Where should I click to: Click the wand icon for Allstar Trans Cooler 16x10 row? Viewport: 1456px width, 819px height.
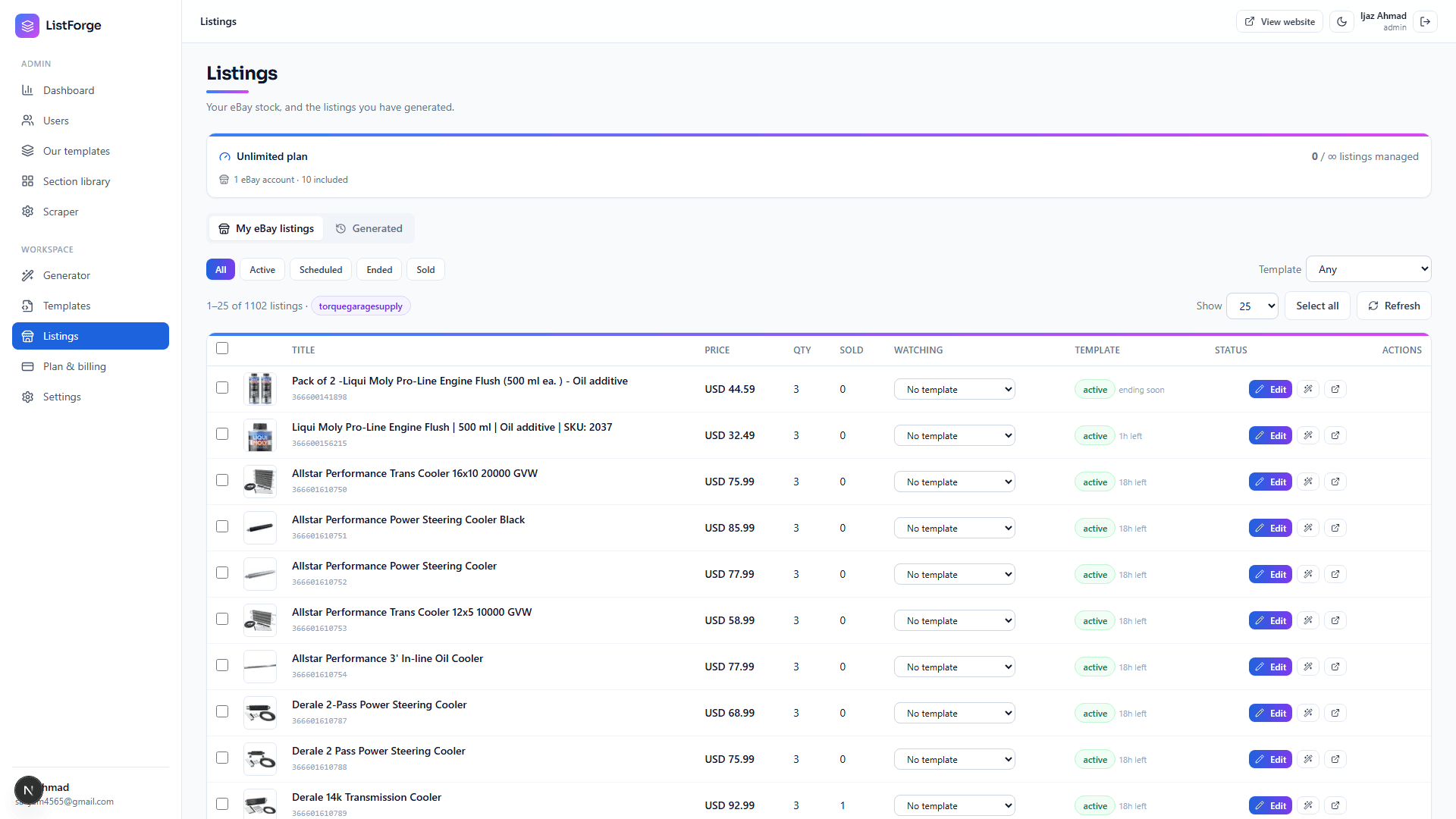pyautogui.click(x=1308, y=482)
